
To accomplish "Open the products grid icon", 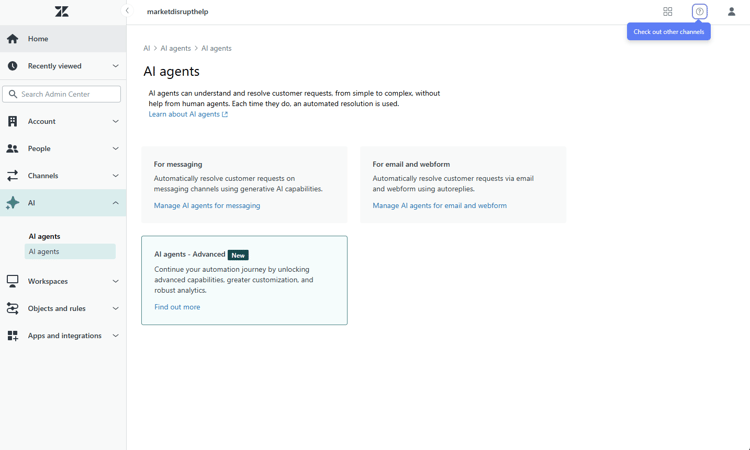I will click(x=668, y=12).
